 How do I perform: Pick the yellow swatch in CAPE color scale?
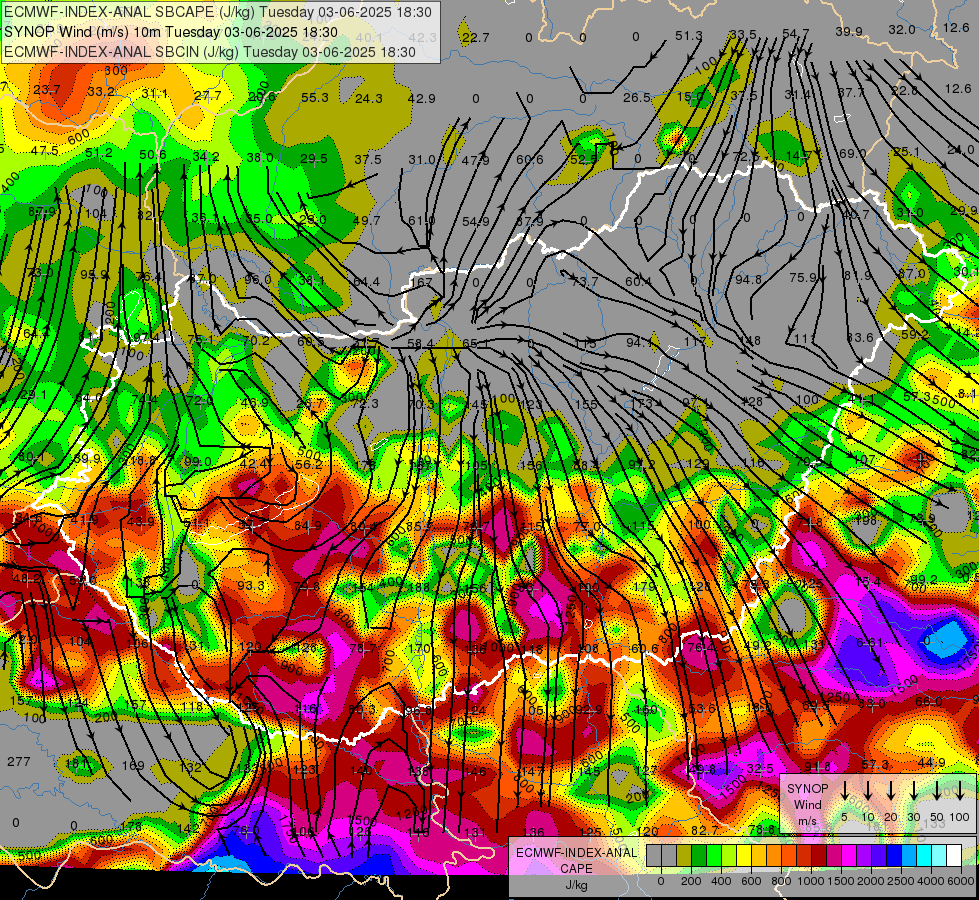click(744, 856)
